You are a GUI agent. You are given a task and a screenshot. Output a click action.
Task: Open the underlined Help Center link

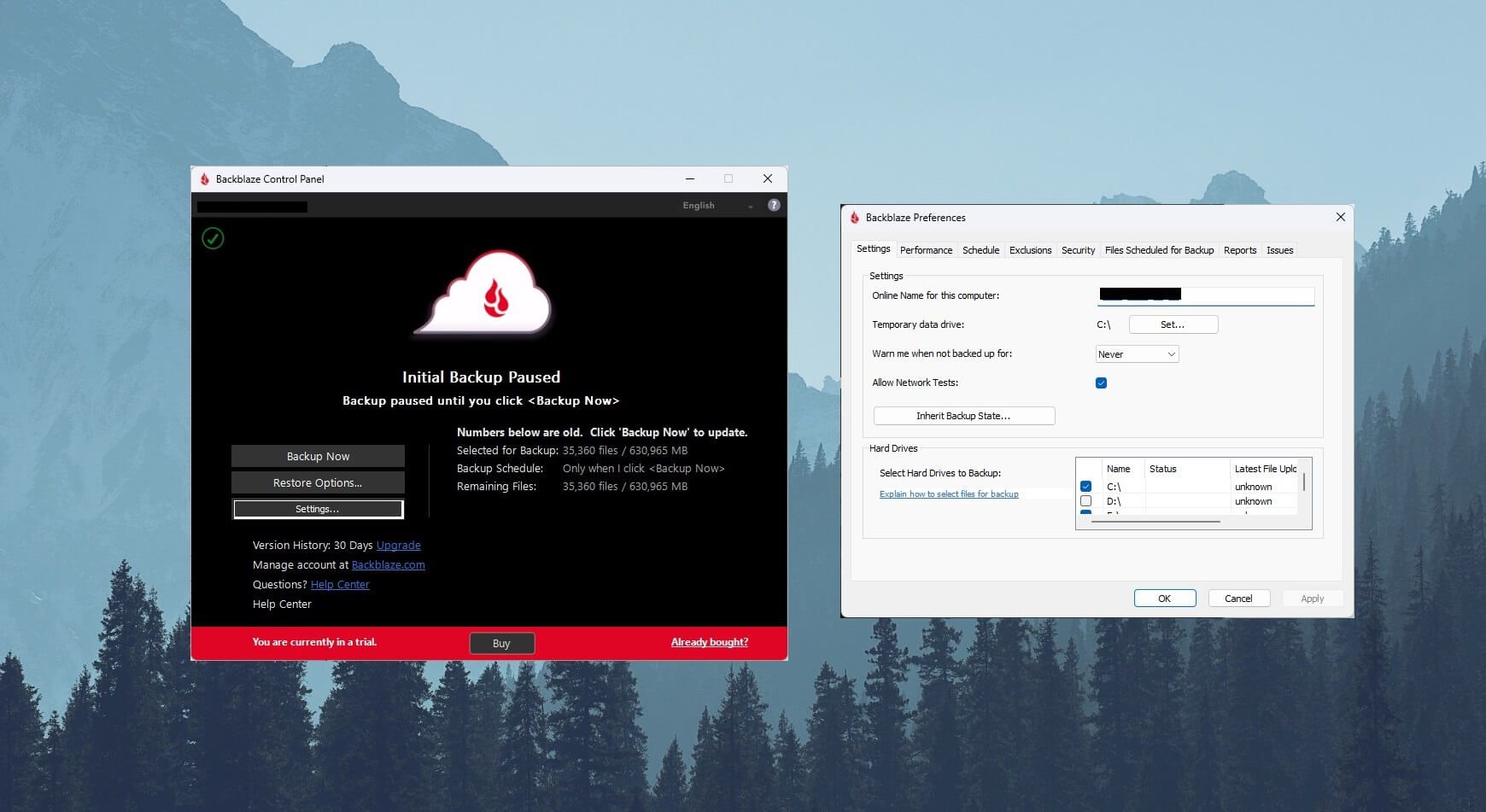tap(340, 585)
